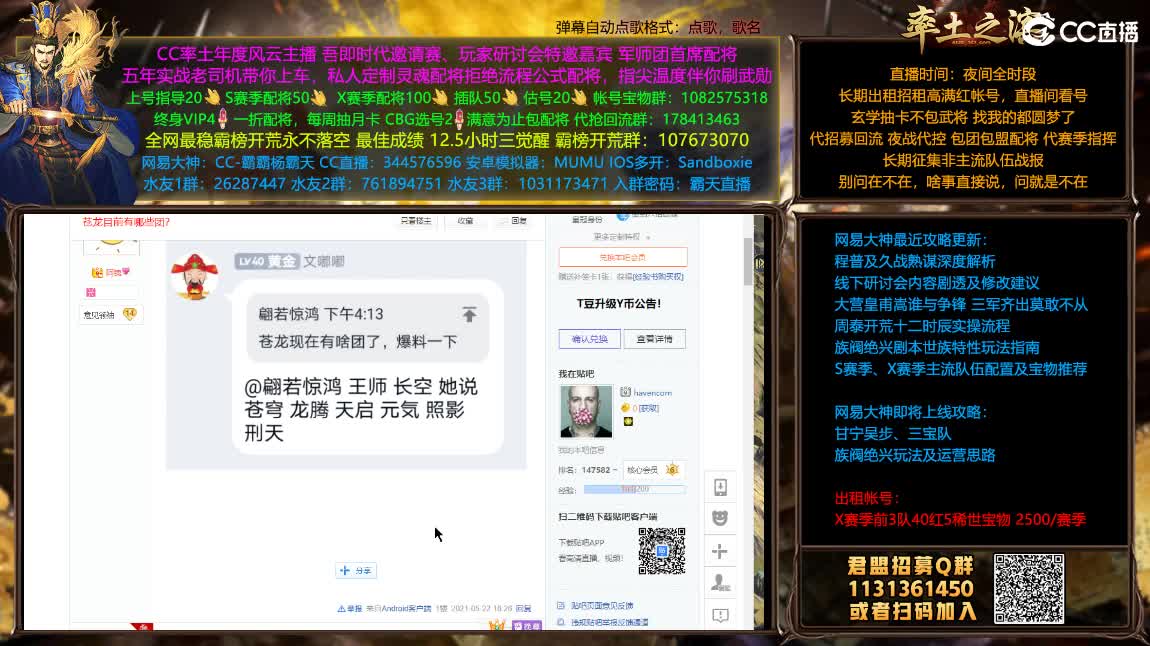Click the [获取] link
1150x646 pixels.
(648, 408)
